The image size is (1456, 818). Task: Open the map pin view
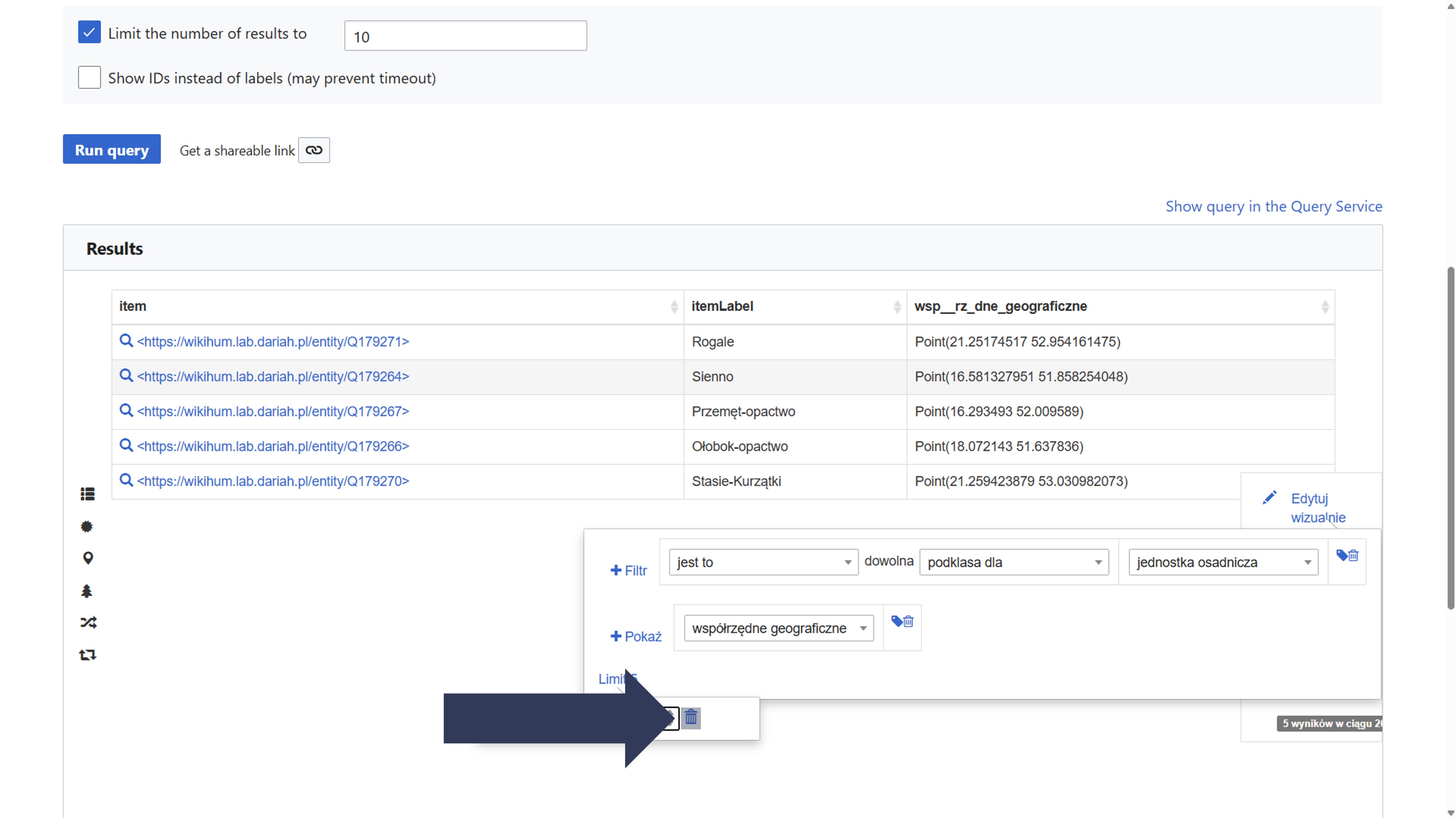click(x=88, y=558)
